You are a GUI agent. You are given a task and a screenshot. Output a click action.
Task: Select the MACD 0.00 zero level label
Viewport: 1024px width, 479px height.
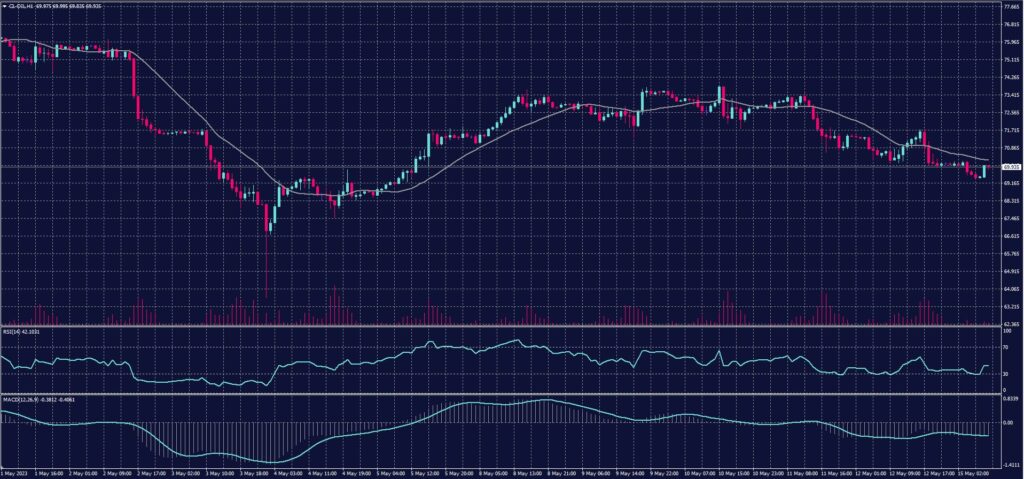[x=1008, y=422]
